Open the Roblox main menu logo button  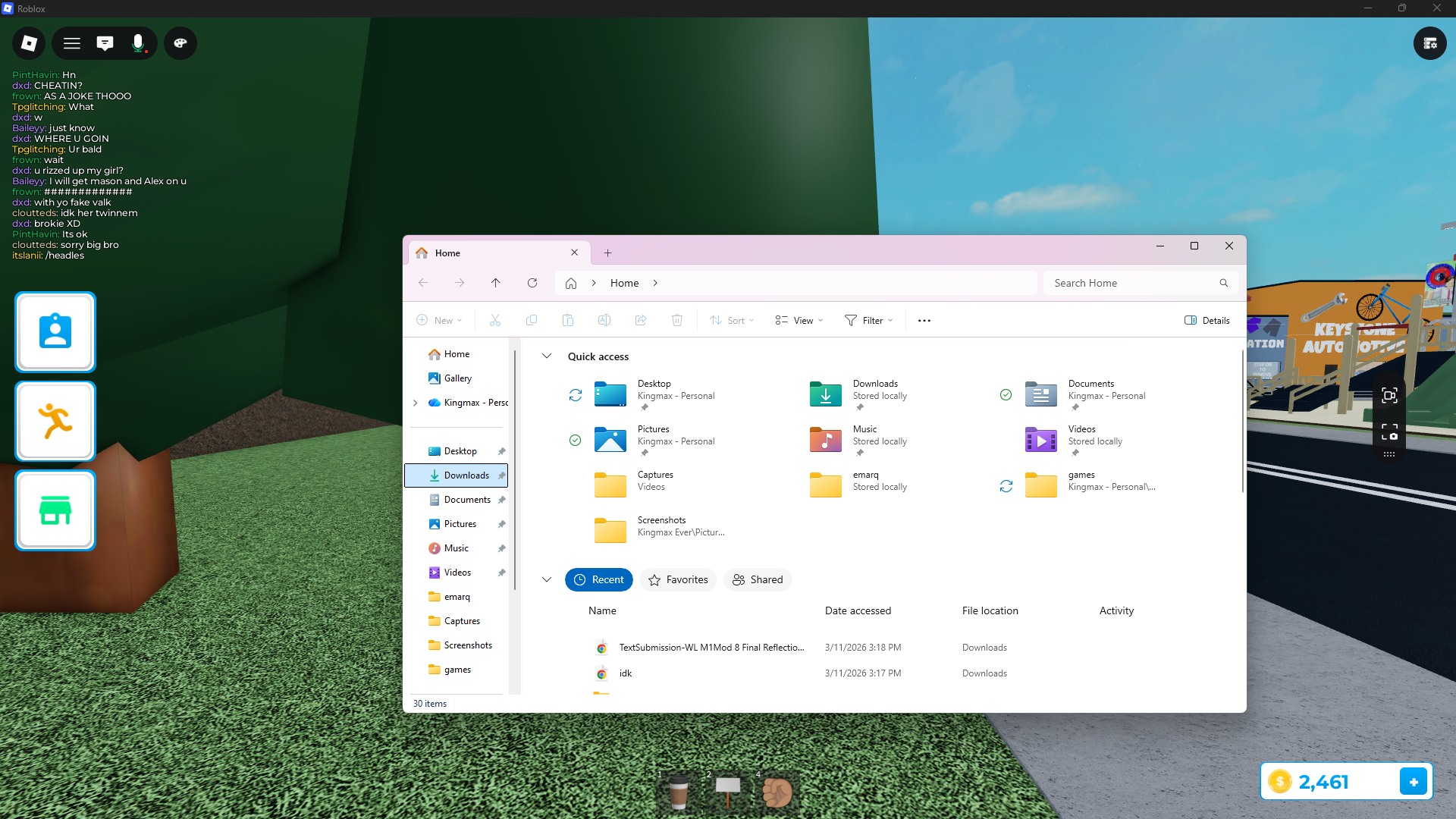(x=29, y=43)
